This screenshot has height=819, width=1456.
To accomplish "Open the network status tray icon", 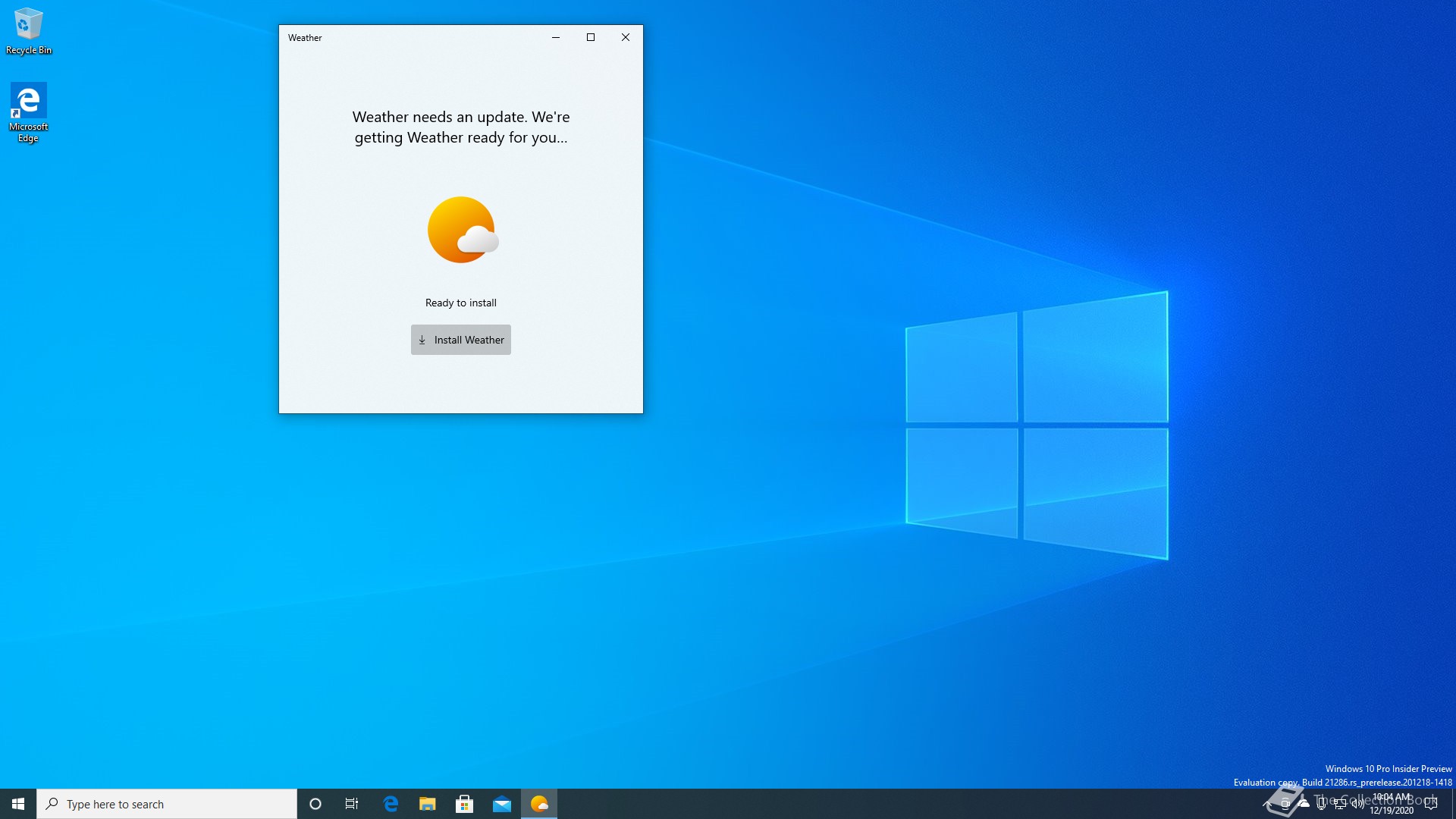I will (x=1340, y=804).
